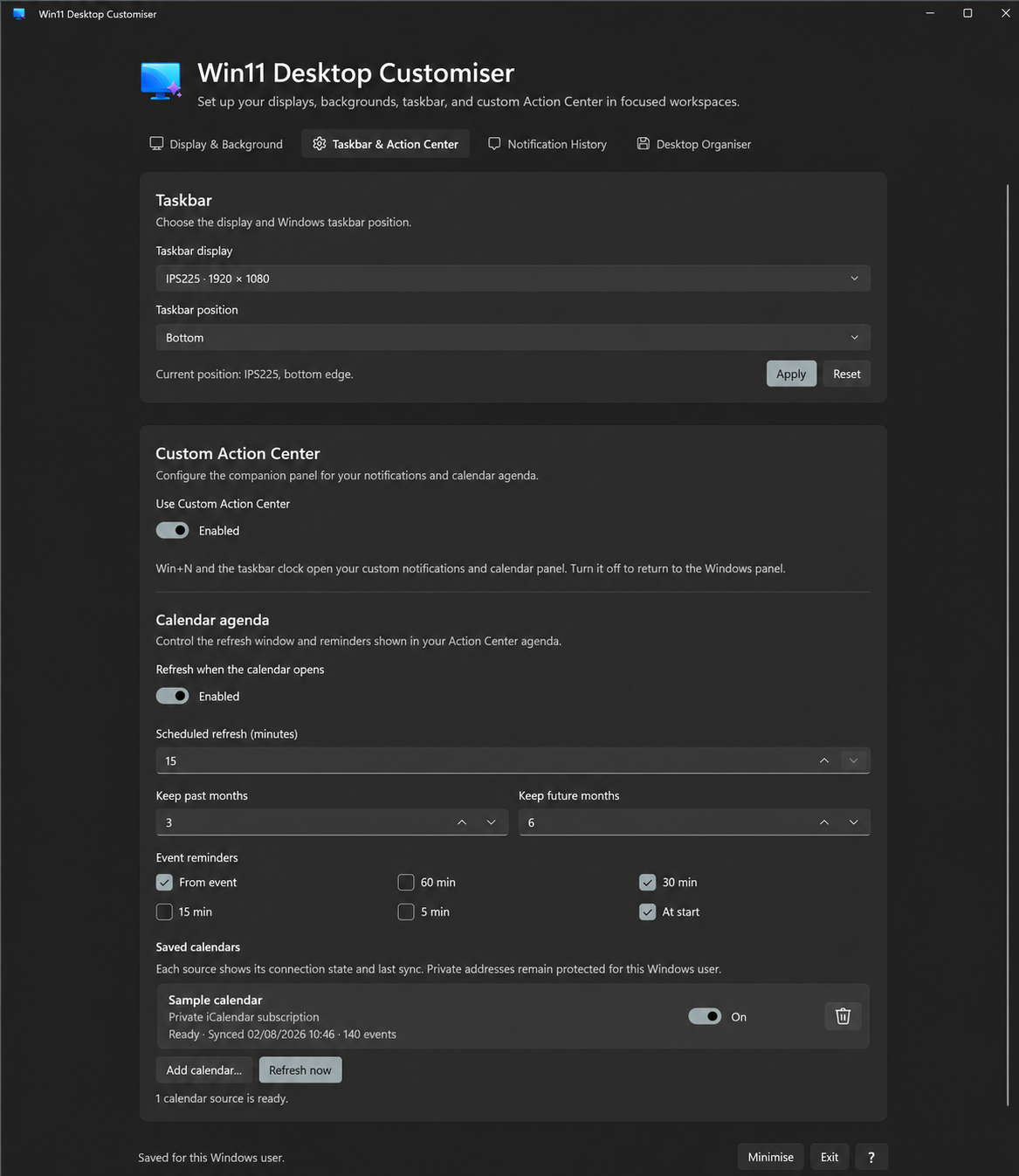Click the gear icon on Taskbar & Action Center tab
Image resolution: width=1019 pixels, height=1176 pixels.
point(320,143)
